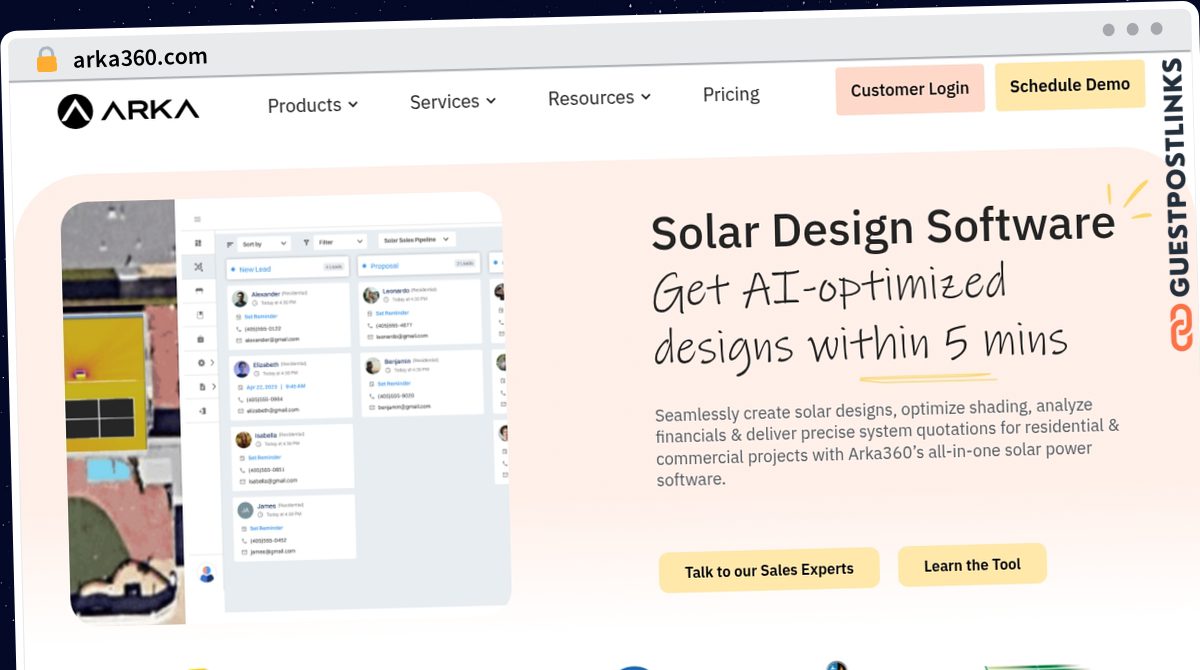Click Leonardo's avatar photo
The image size is (1200, 670).
(371, 295)
